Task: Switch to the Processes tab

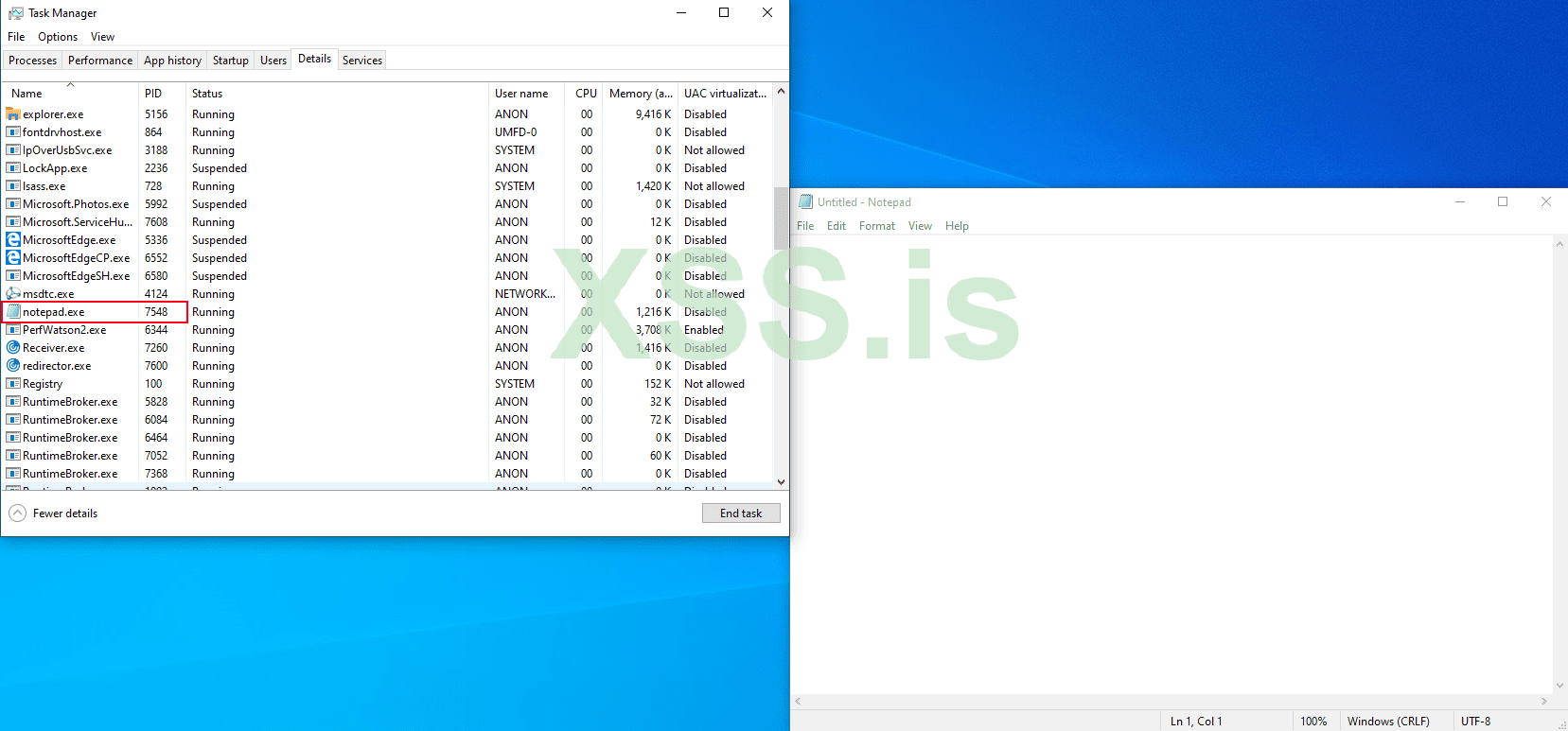Action: point(33,61)
